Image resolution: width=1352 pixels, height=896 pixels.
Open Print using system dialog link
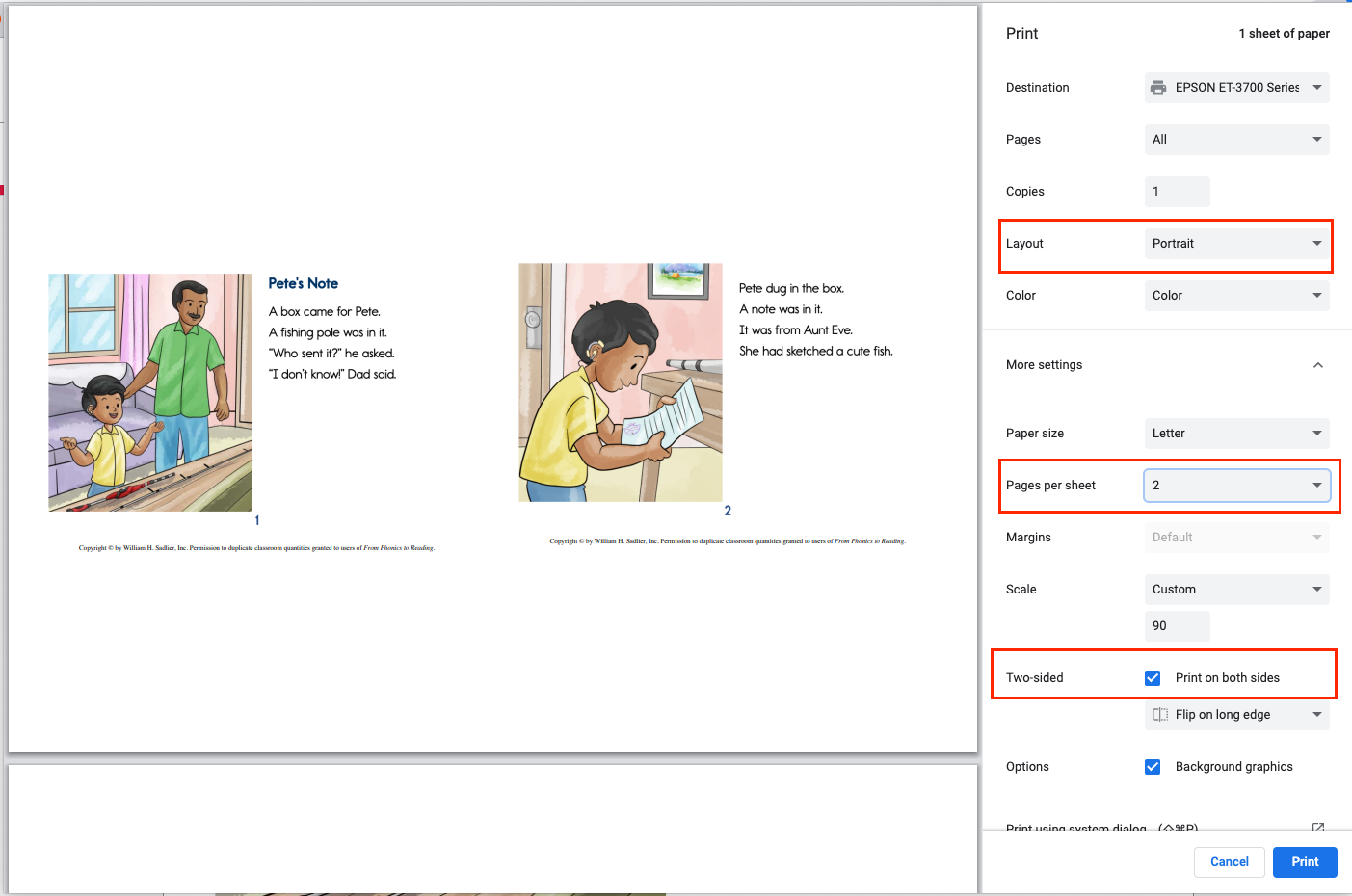click(x=1101, y=829)
